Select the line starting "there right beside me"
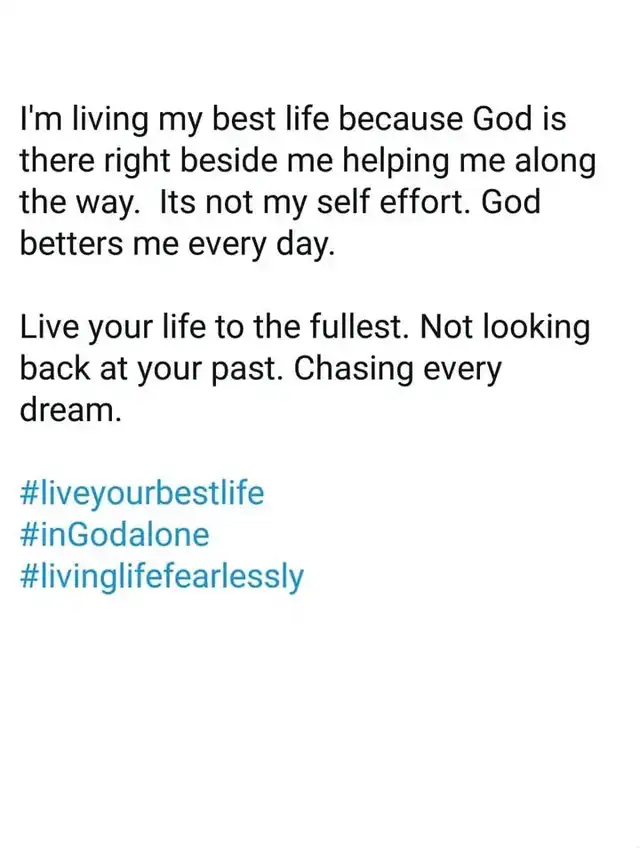The height and width of the screenshot is (853, 640). pos(308,161)
